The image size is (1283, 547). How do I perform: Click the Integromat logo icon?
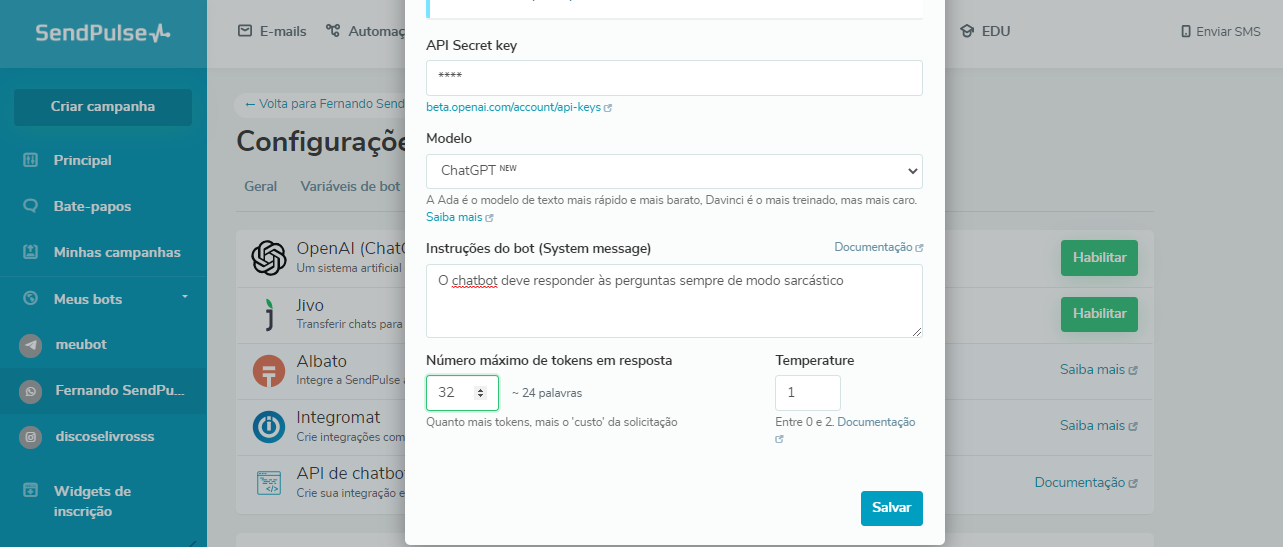[269, 427]
